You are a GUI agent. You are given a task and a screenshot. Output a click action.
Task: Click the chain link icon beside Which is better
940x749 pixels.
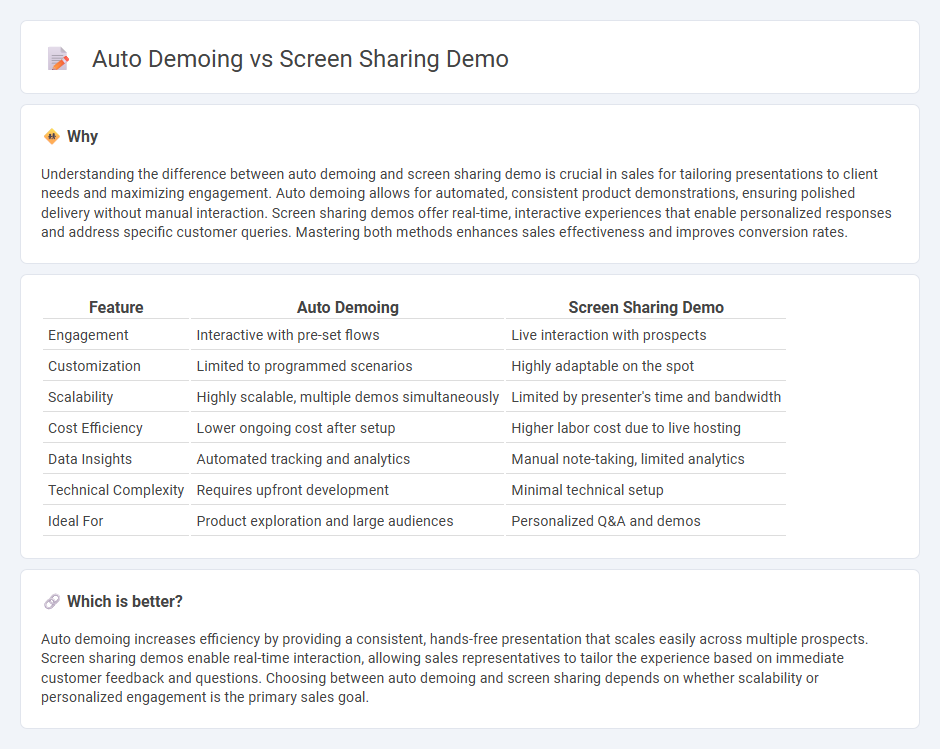coord(52,601)
